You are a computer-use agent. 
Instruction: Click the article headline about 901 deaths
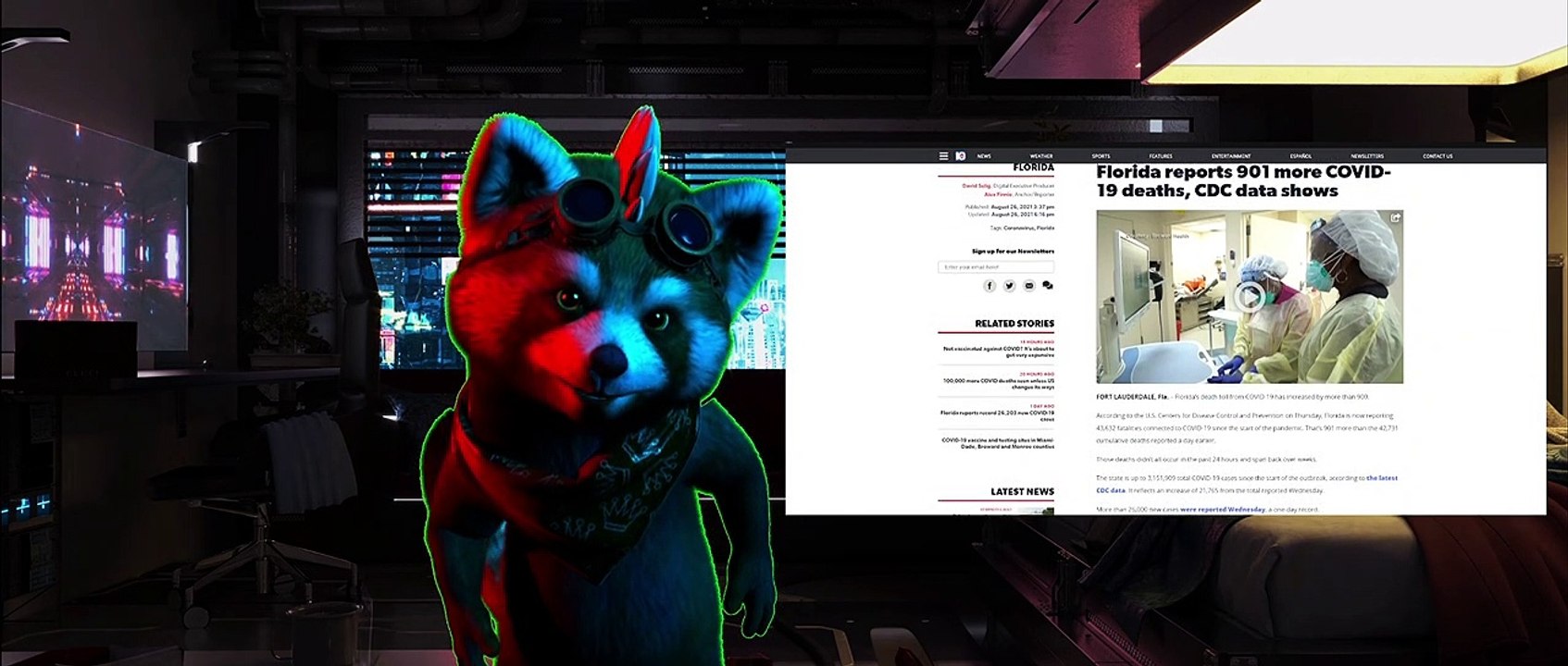[1243, 181]
